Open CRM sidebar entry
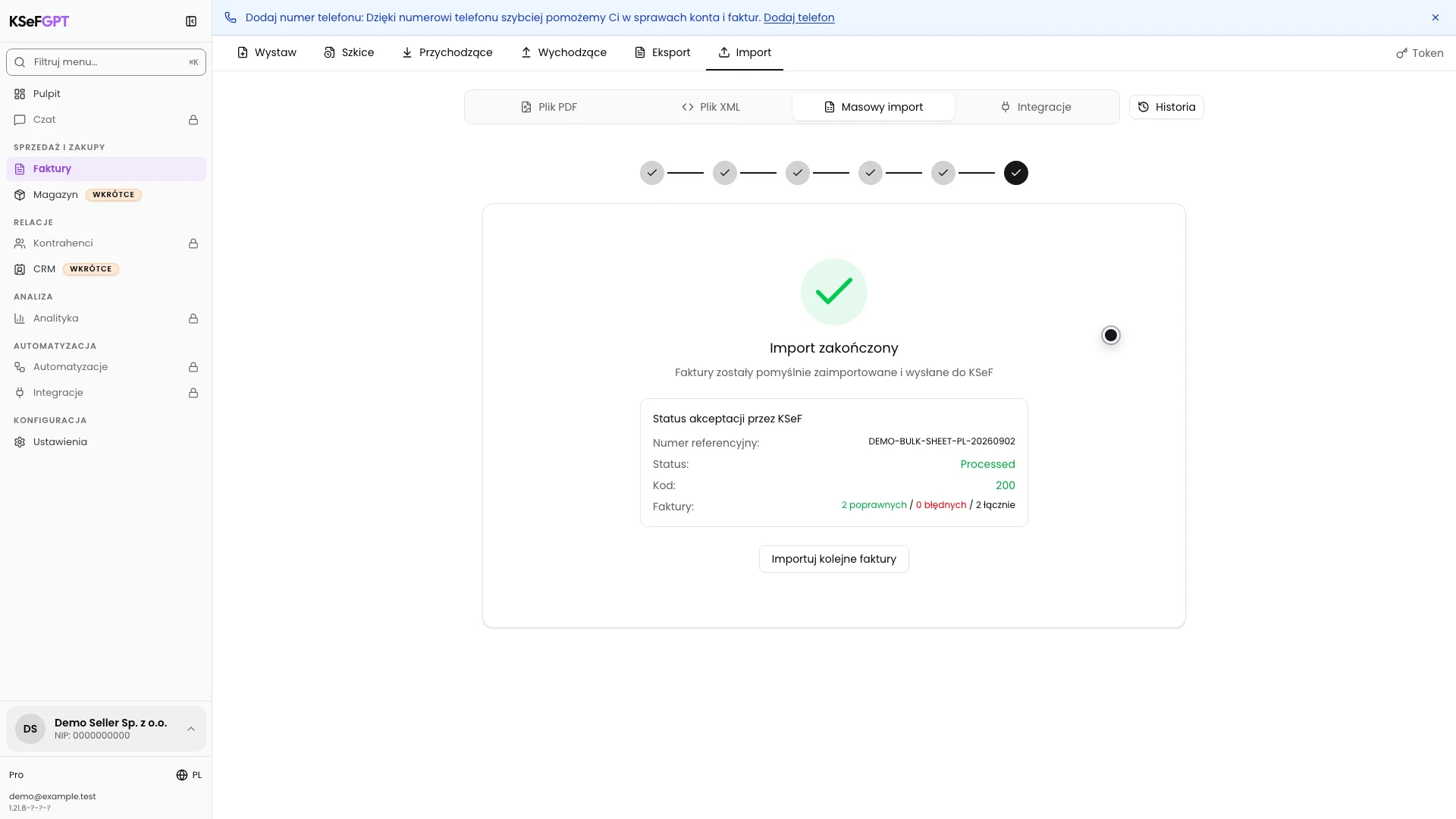Viewport: 1456px width, 819px height. 106,269
